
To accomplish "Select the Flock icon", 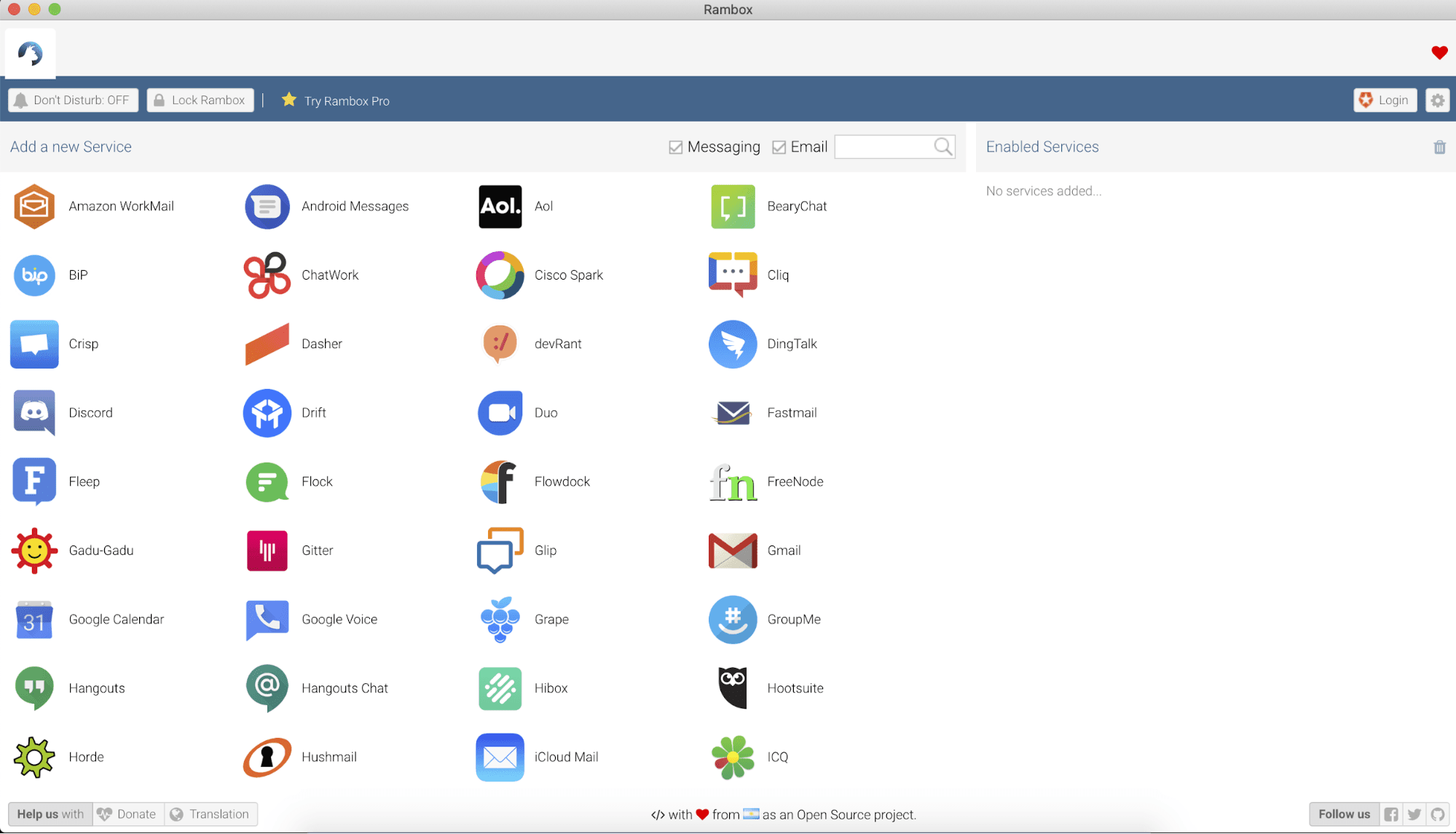I will (x=267, y=482).
